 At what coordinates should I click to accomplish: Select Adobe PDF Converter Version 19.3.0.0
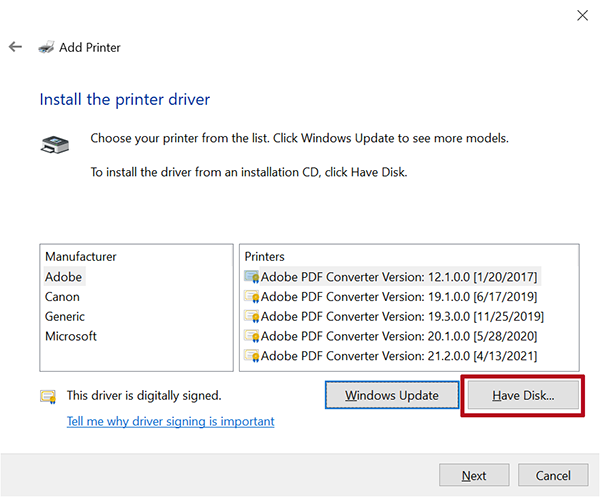click(402, 316)
